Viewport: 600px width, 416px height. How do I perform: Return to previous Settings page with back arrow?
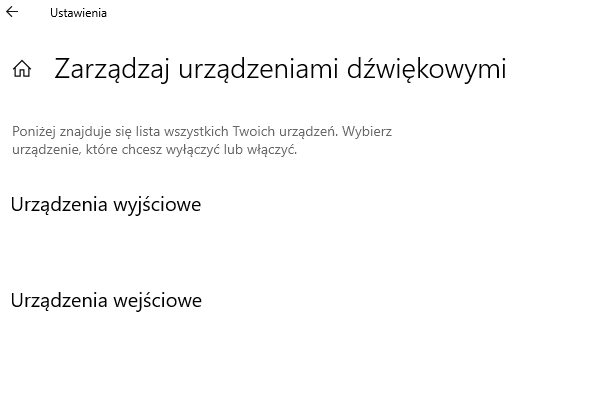tap(12, 12)
